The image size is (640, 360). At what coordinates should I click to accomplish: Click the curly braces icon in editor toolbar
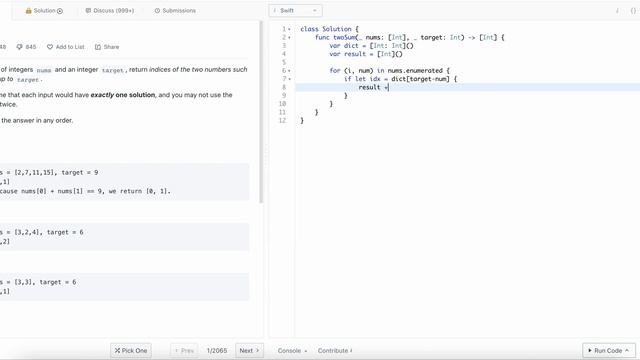[x=633, y=11]
